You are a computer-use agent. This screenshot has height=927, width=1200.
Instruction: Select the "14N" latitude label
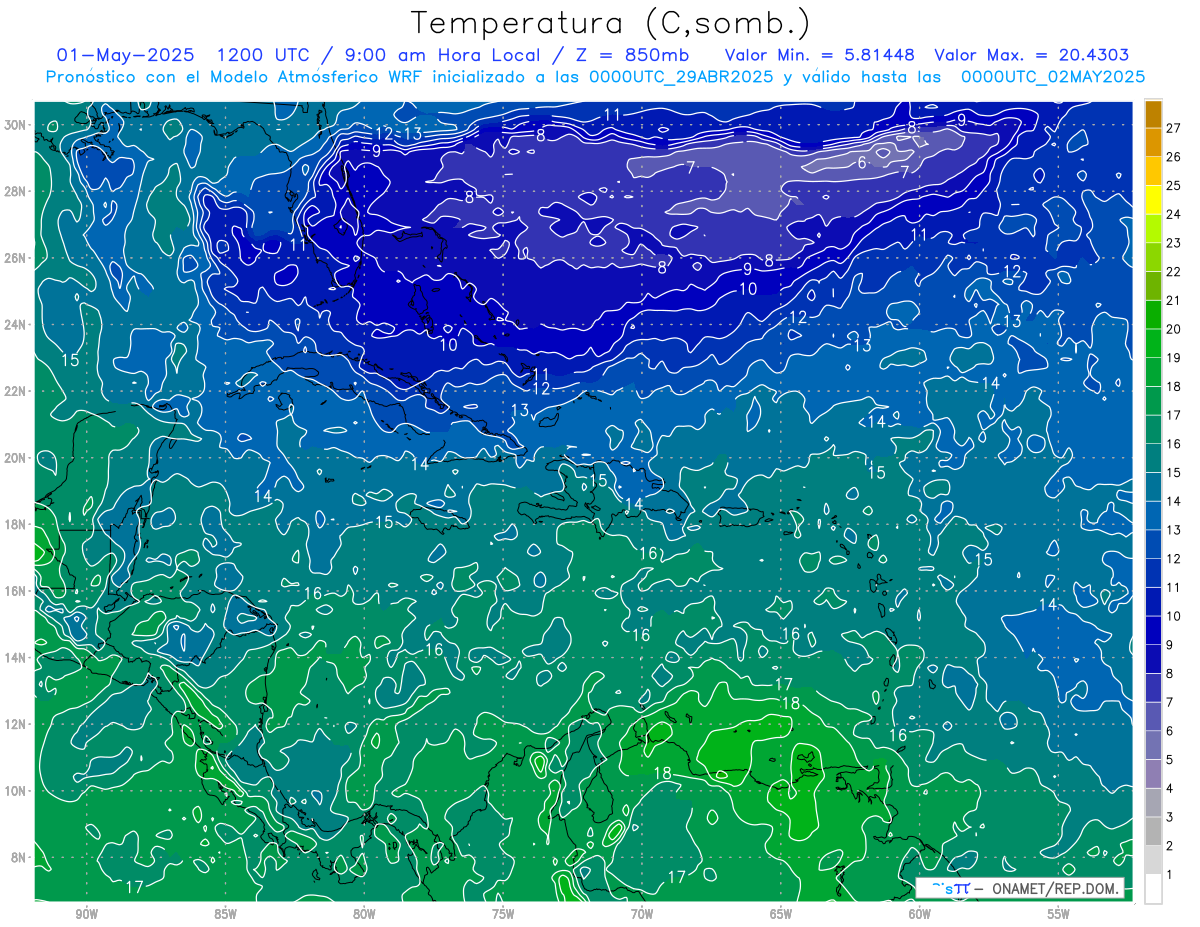point(16,658)
